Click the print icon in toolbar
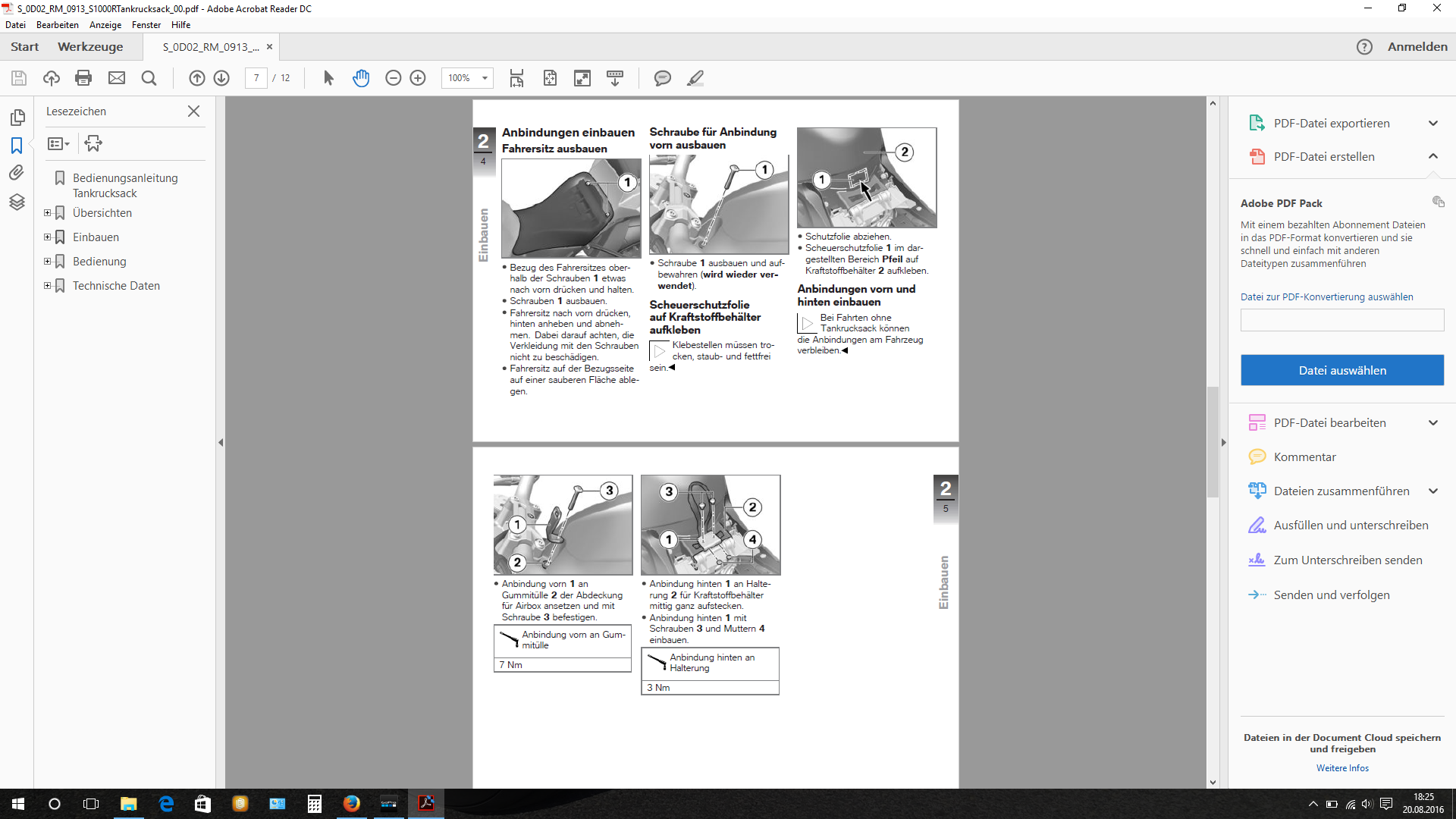Screen dimensions: 1456x819 83,78
